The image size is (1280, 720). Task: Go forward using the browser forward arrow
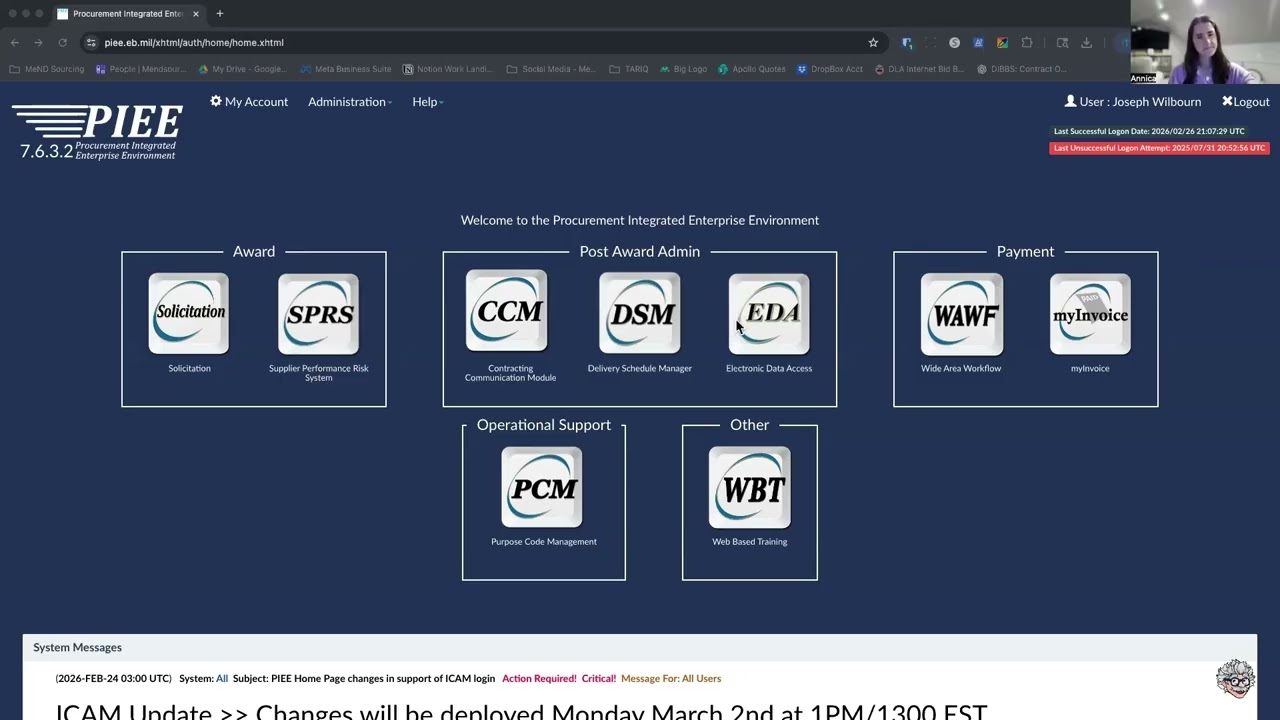(x=38, y=43)
